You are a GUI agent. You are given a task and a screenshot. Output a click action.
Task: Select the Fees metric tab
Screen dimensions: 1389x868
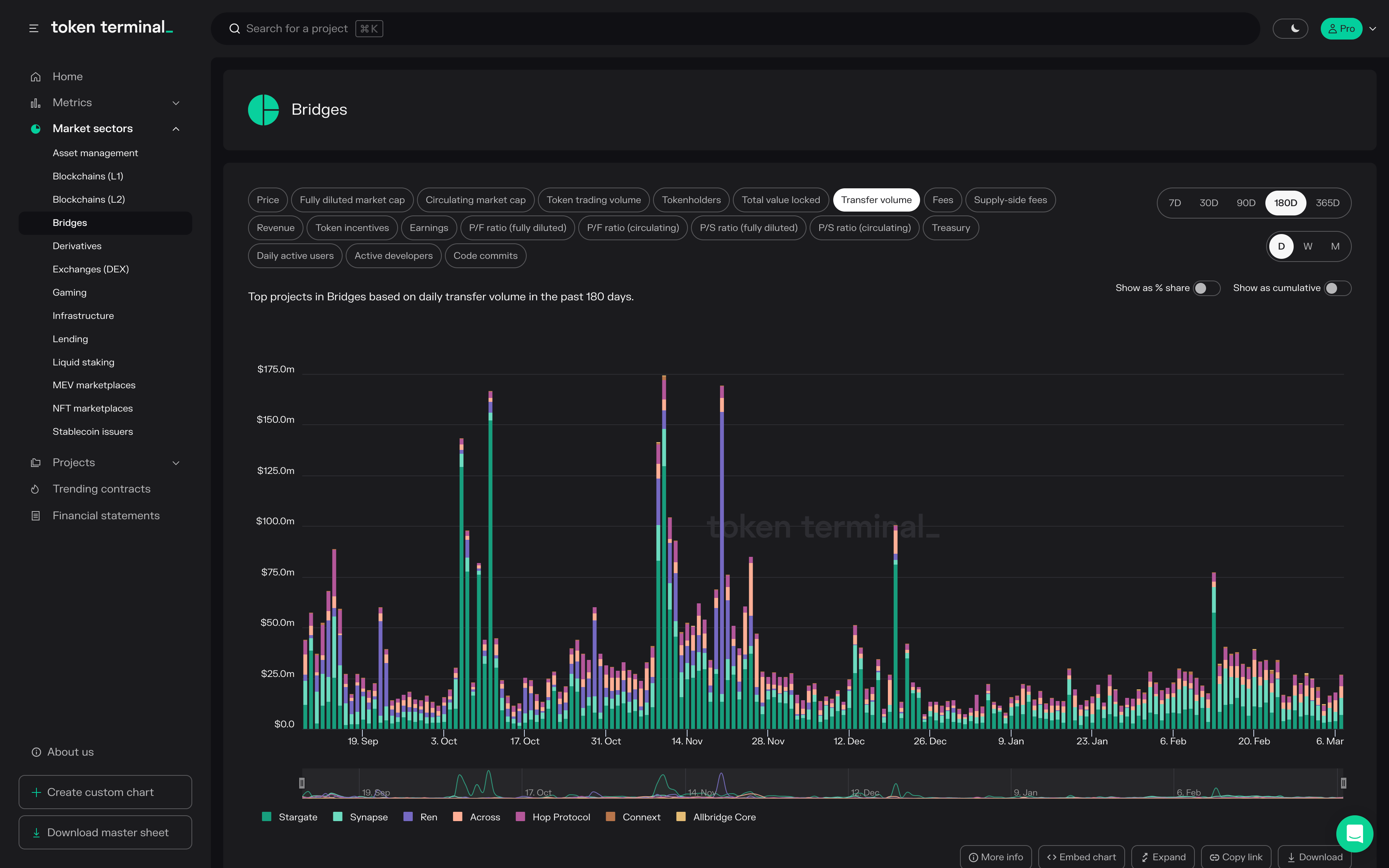[x=943, y=200]
